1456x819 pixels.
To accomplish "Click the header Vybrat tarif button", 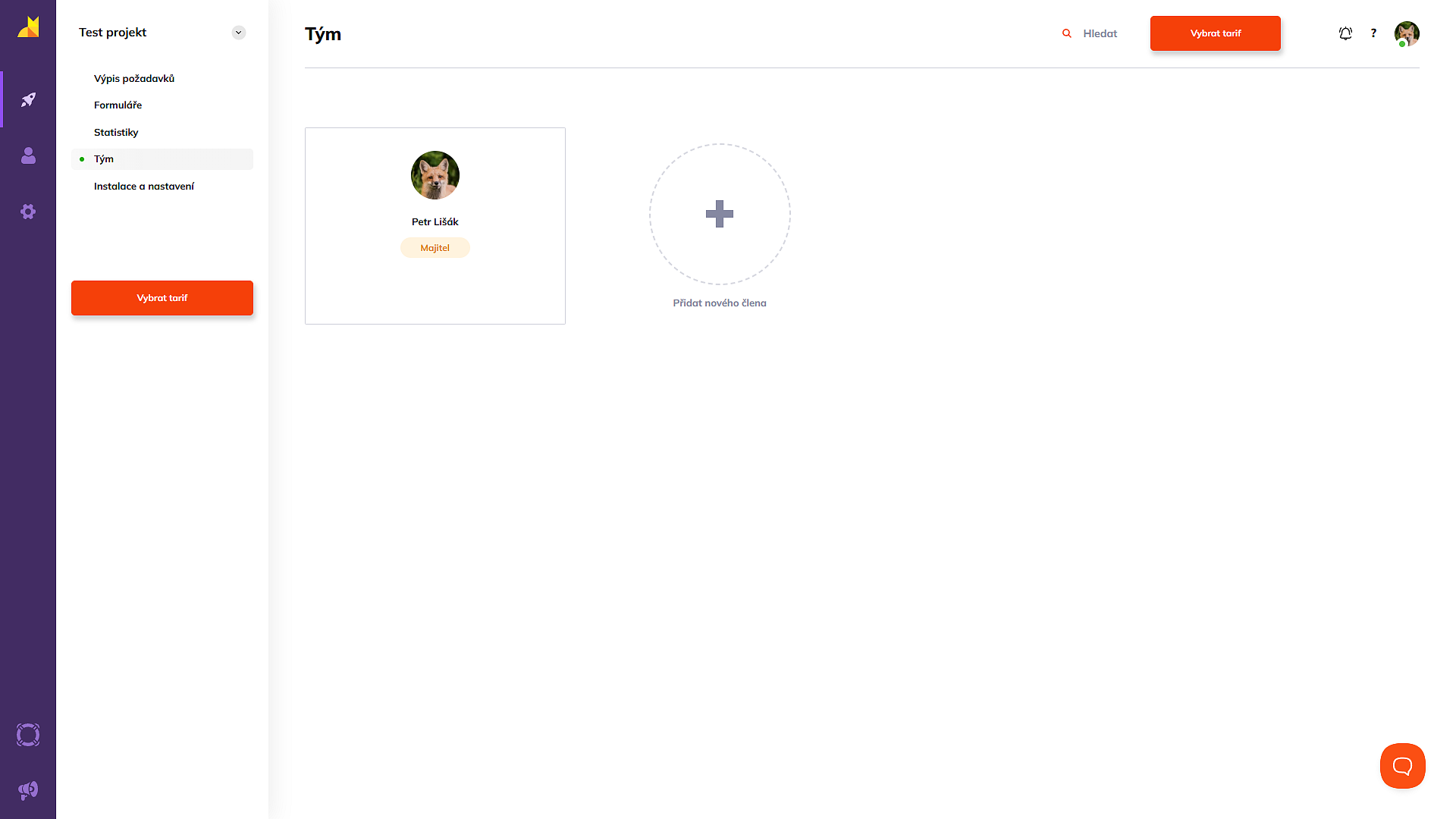I will click(1215, 33).
